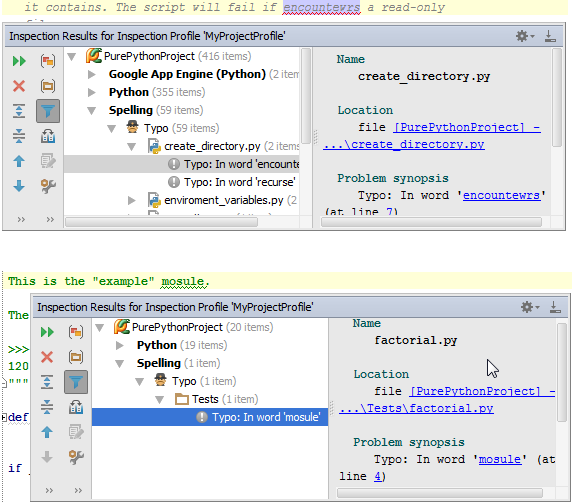The width and height of the screenshot is (572, 503).
Task: Click the export icon in lower panel header
Action: [x=555, y=307]
